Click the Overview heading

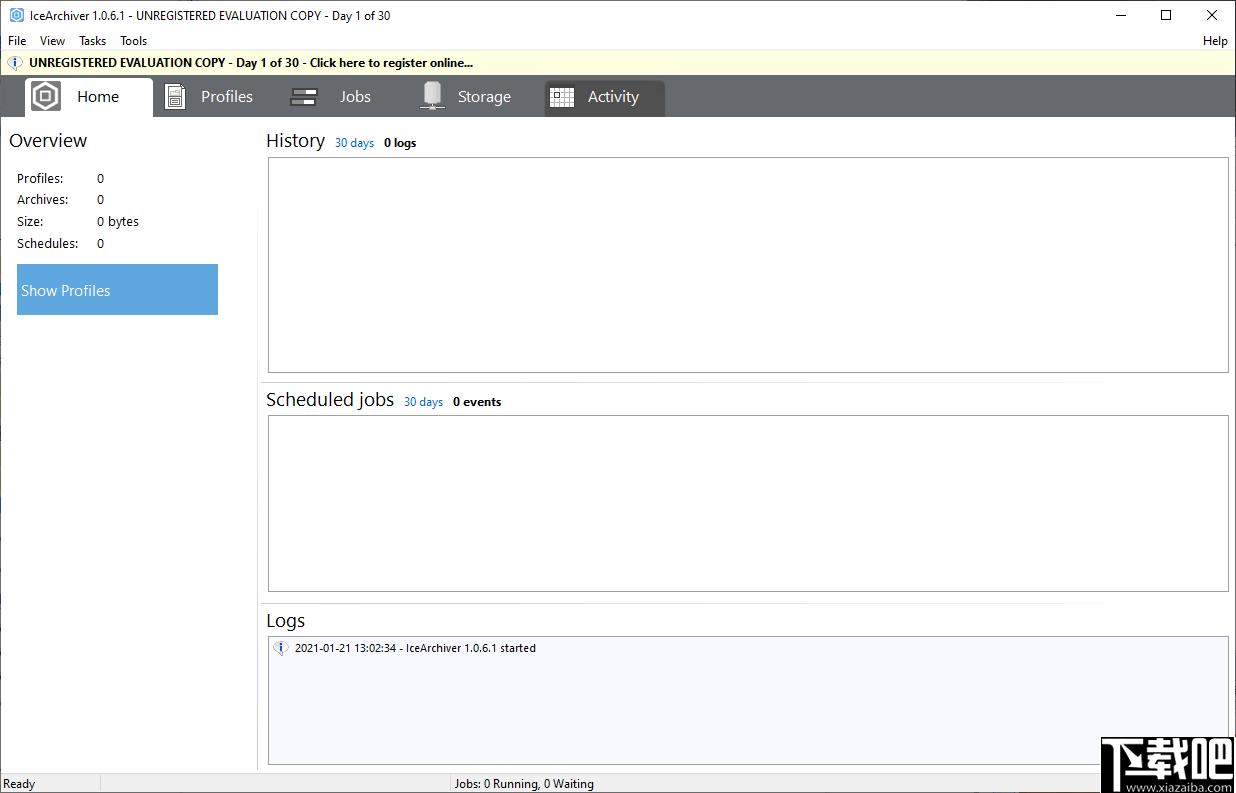[48, 141]
